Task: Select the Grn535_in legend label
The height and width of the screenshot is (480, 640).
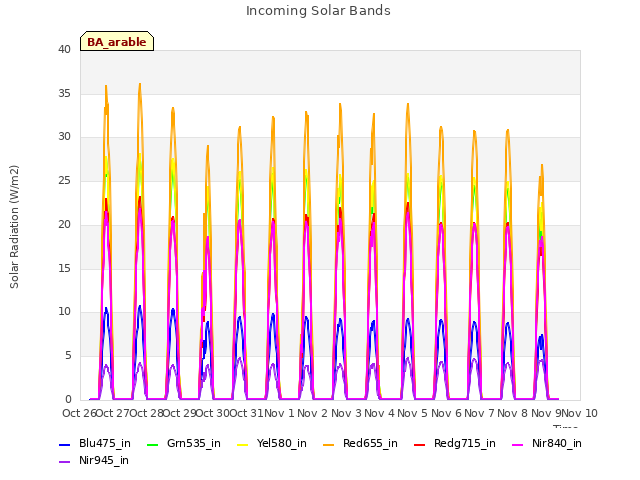Action: pyautogui.click(x=194, y=443)
